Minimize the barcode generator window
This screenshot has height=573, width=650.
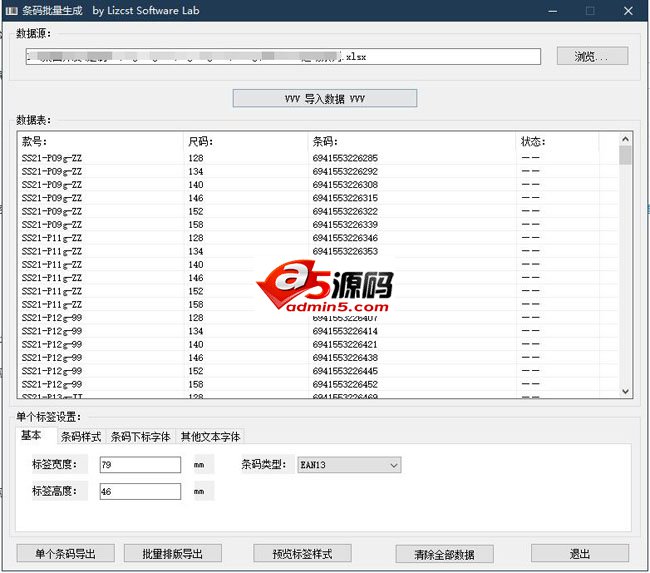pyautogui.click(x=553, y=11)
